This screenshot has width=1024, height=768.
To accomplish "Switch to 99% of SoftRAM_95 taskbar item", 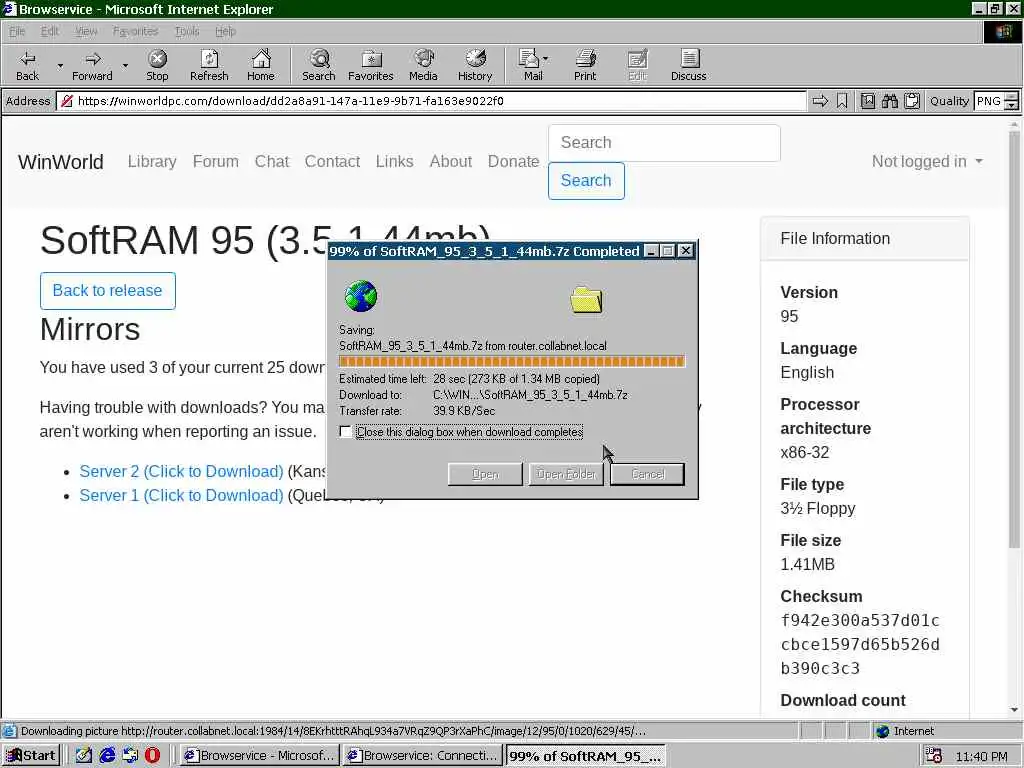I will [x=586, y=756].
